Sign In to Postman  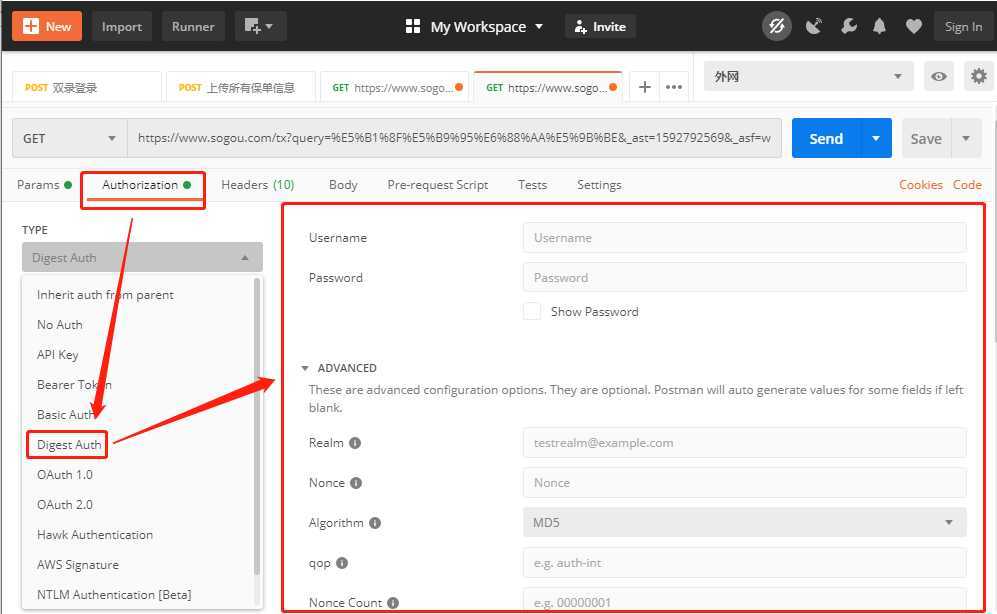(963, 27)
